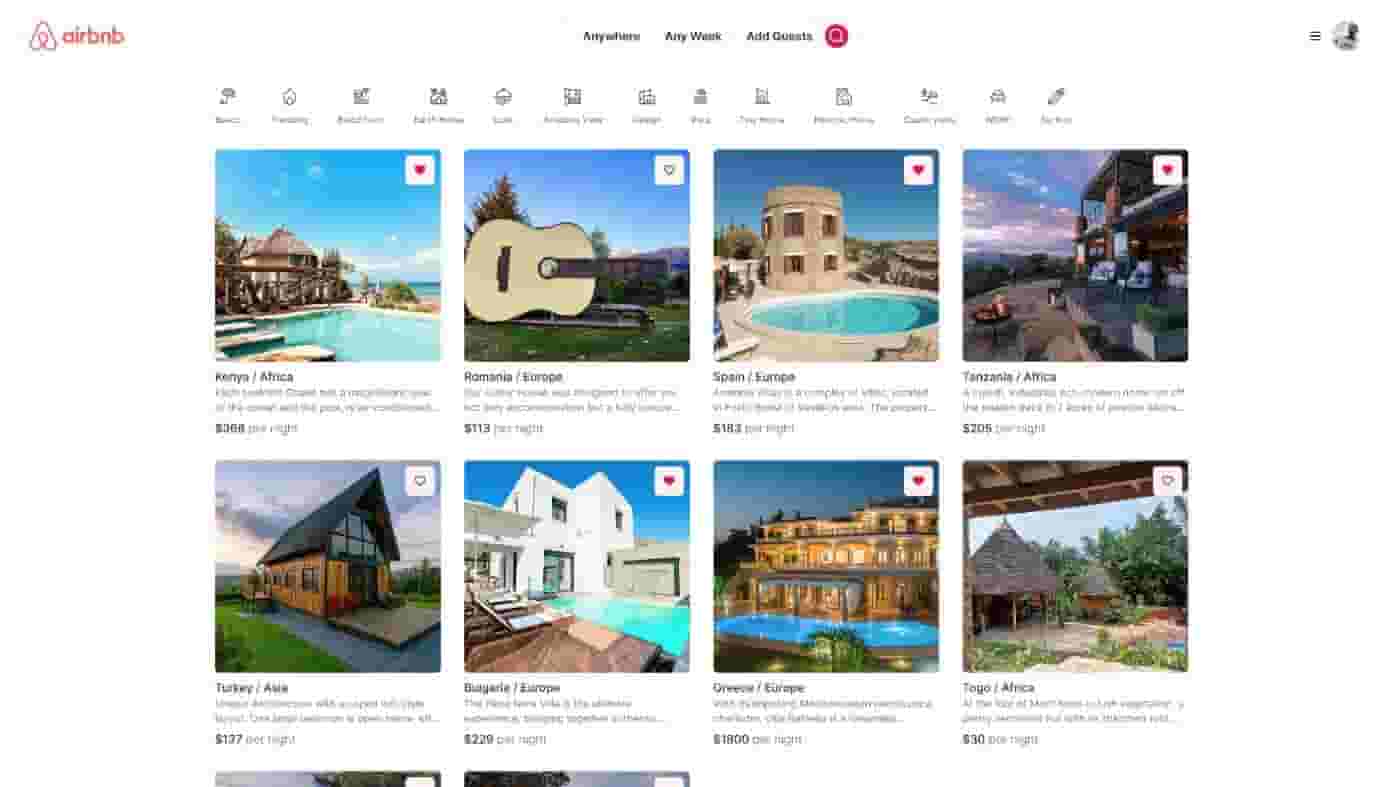Choose the Earth Homes category icon

pos(438,97)
